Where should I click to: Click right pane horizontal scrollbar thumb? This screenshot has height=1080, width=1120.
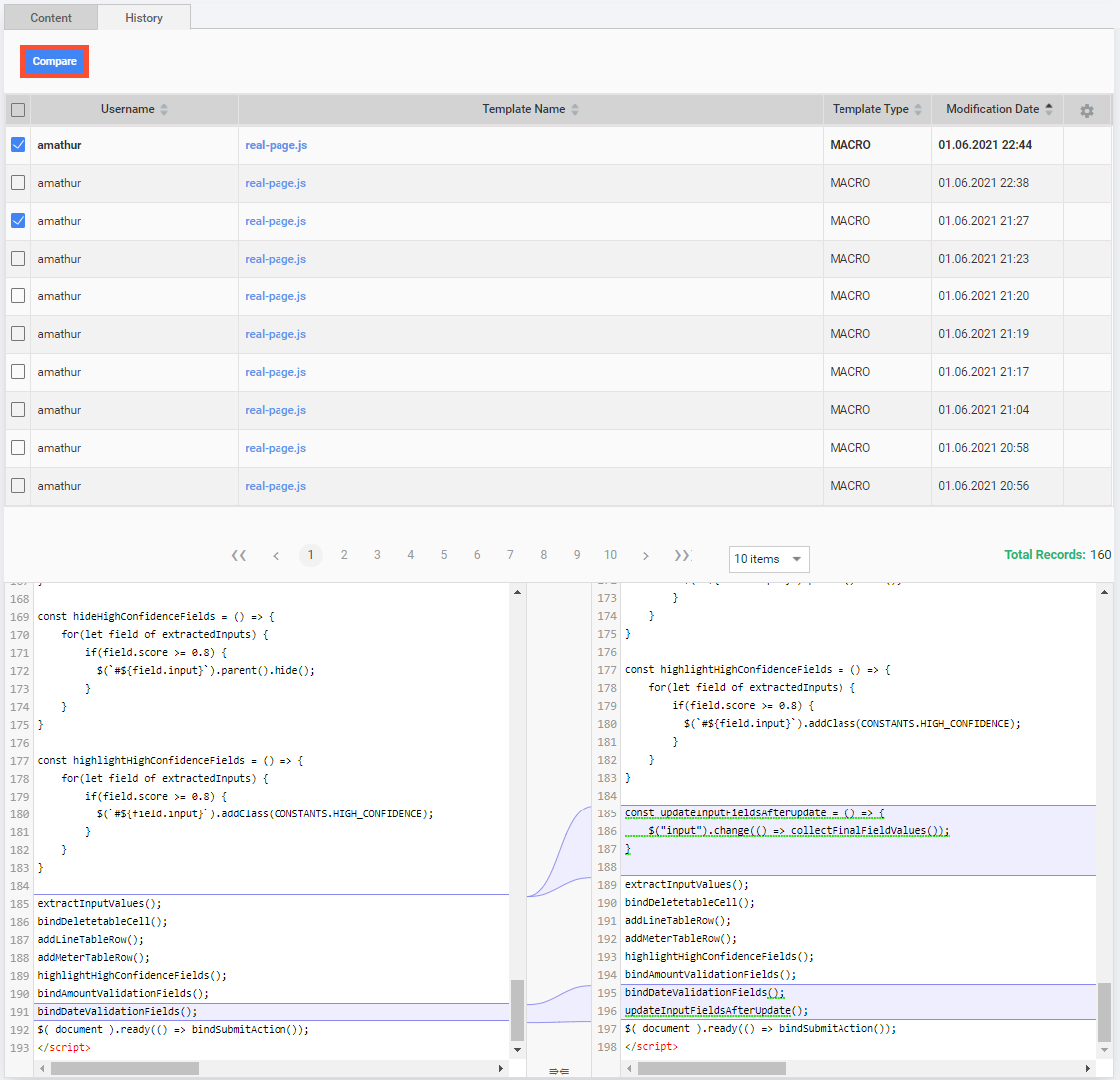712,1069
